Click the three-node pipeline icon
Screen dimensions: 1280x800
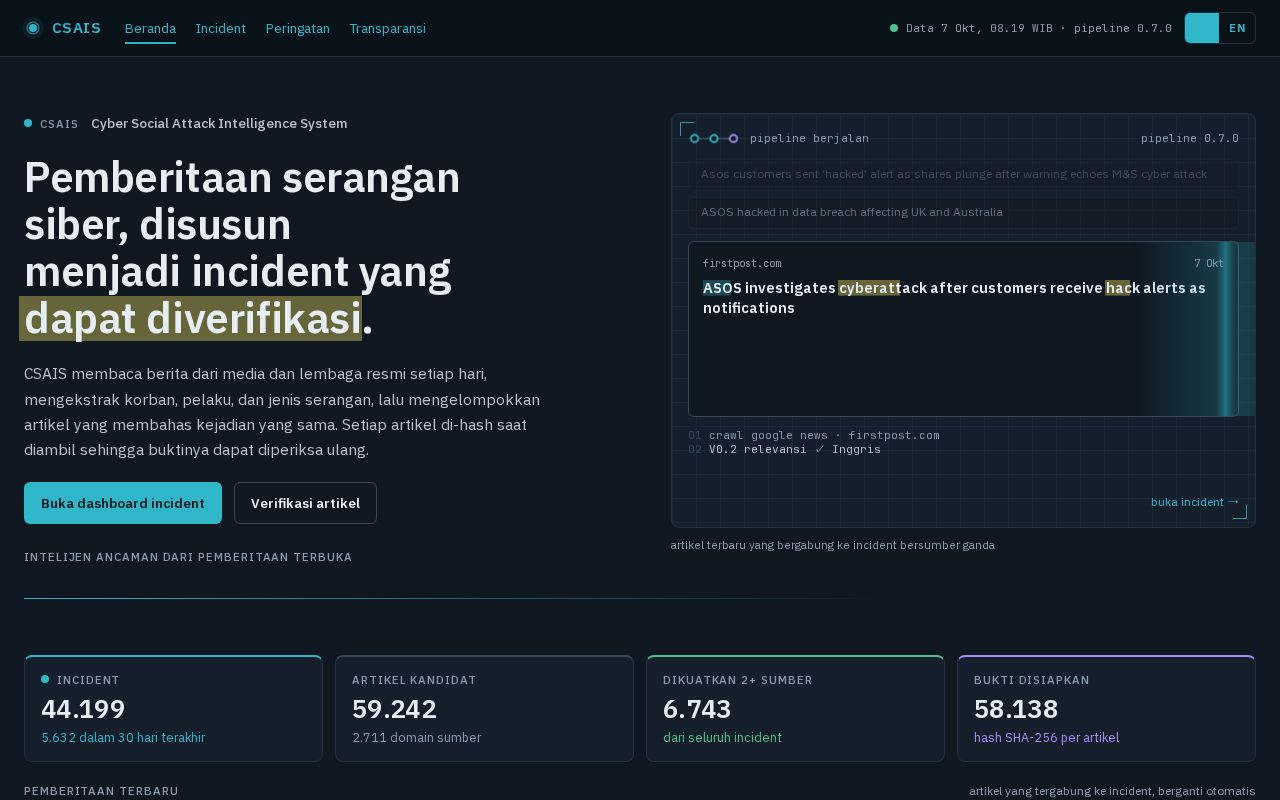click(714, 138)
